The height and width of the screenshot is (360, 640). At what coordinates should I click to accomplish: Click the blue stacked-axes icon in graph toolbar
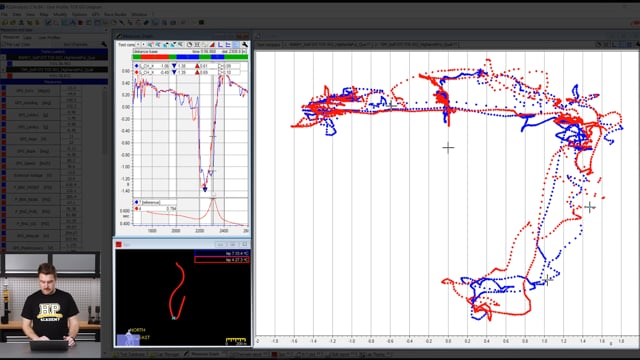tap(228, 44)
